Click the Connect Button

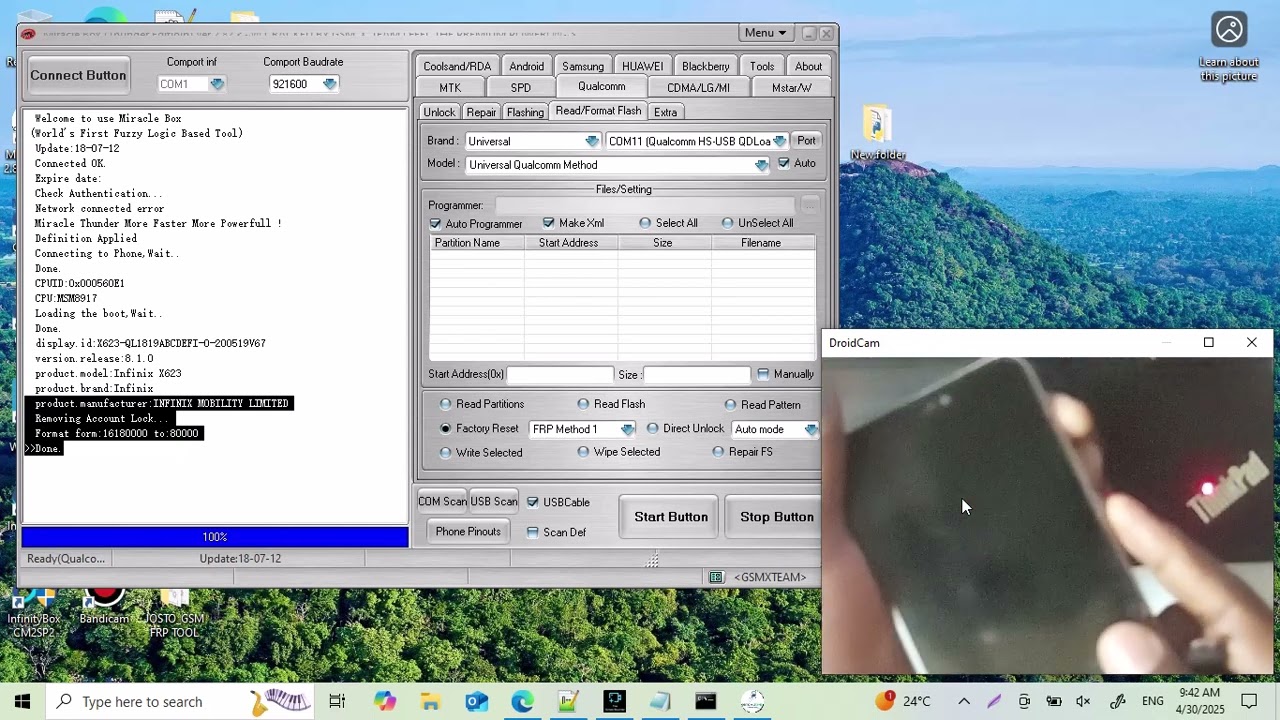pos(78,75)
